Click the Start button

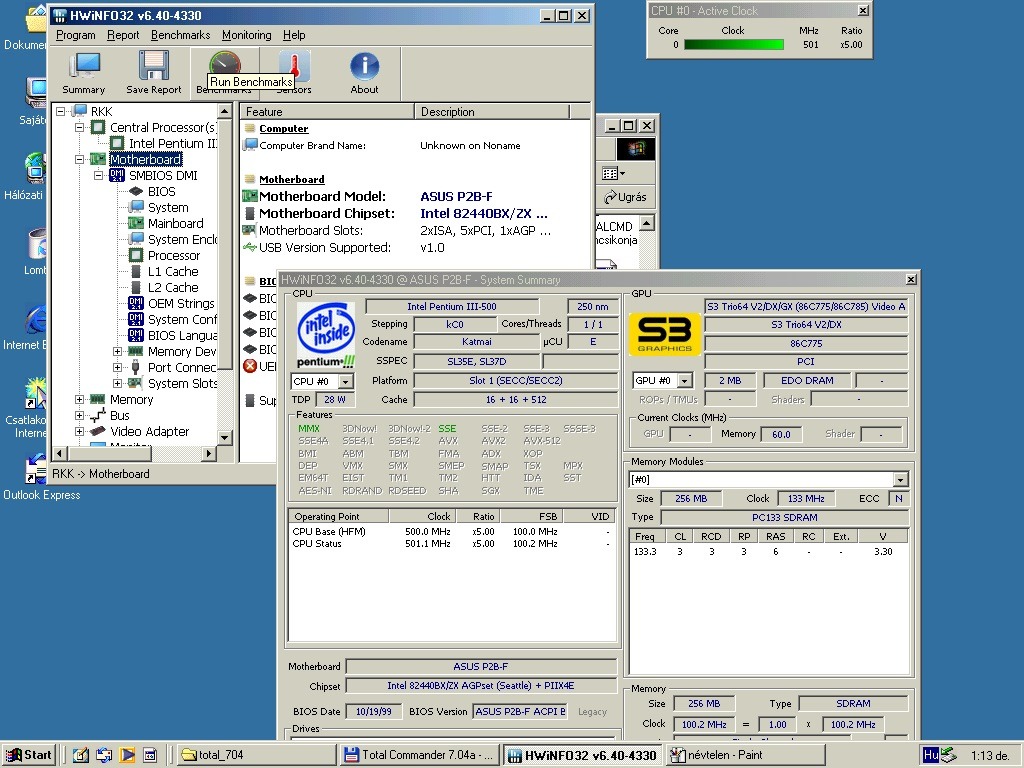[x=29, y=755]
